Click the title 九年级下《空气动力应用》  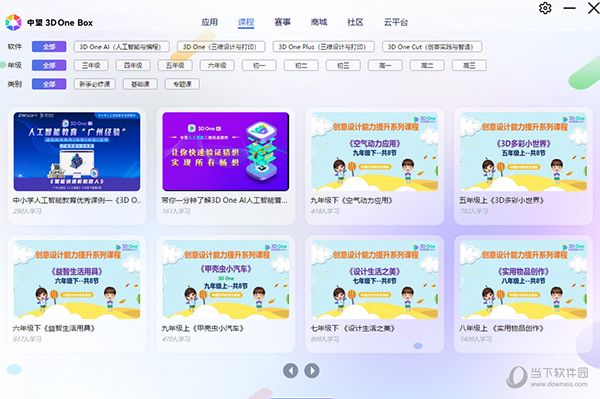coord(351,200)
